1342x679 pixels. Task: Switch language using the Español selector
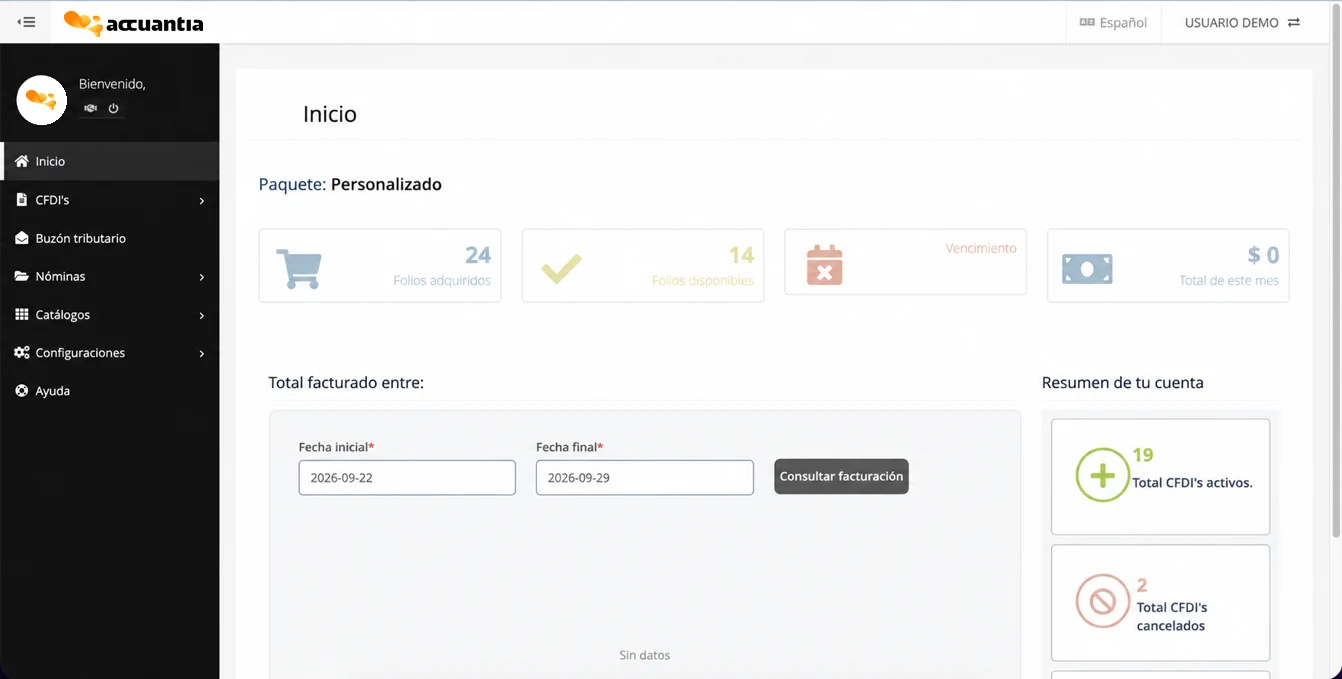pyautogui.click(x=1113, y=22)
